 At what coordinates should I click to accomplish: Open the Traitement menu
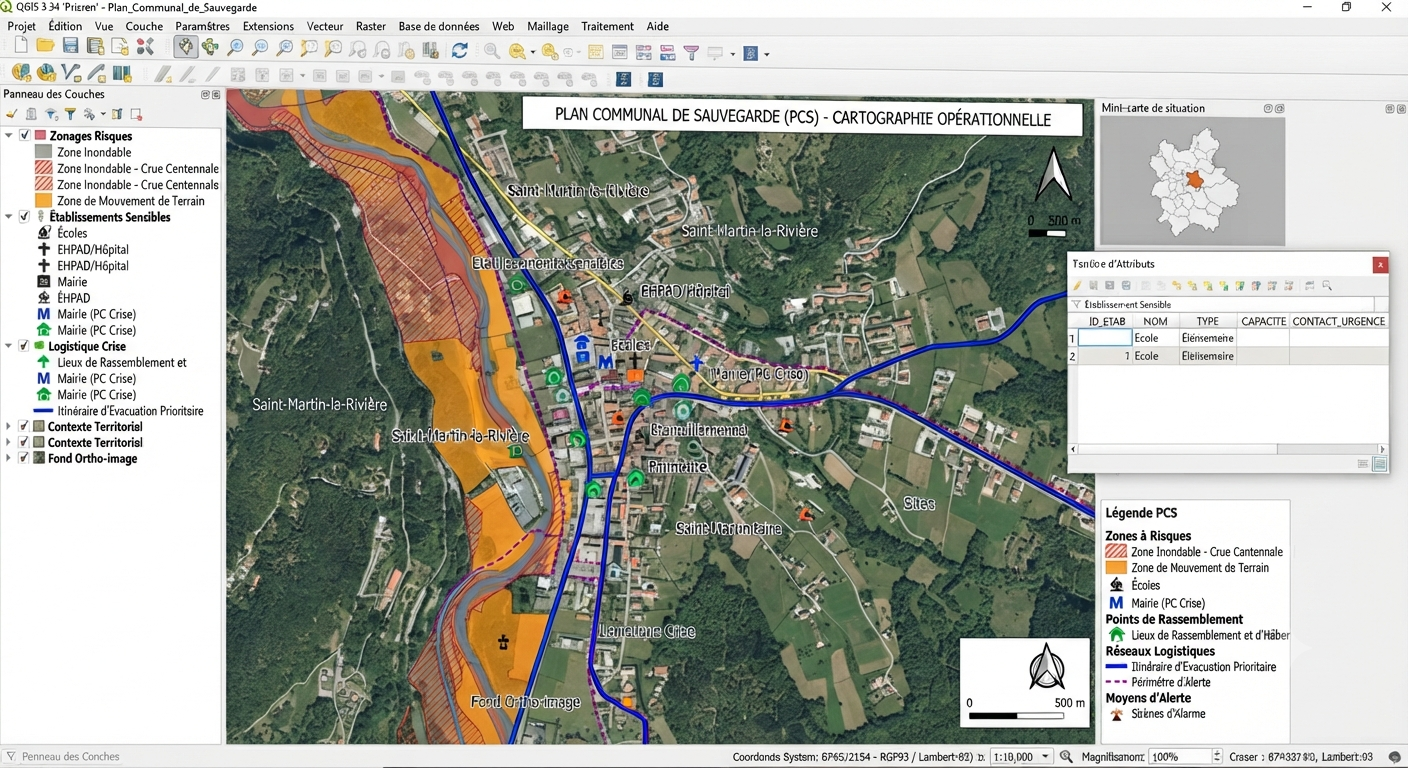[x=607, y=26]
